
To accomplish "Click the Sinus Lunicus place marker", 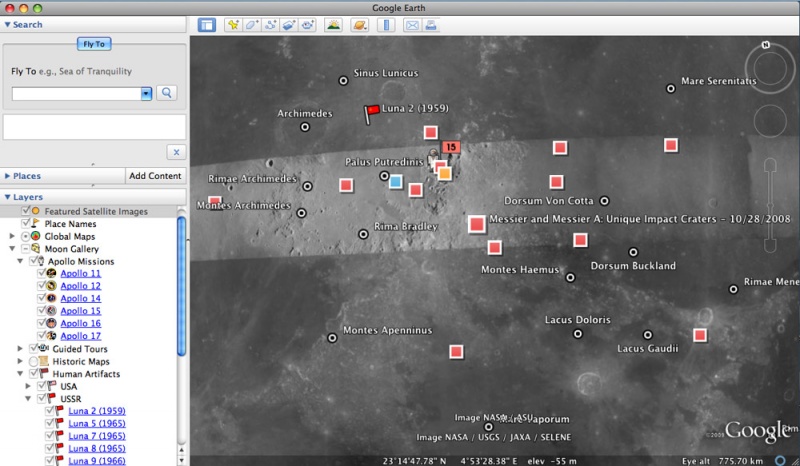I will click(343, 81).
